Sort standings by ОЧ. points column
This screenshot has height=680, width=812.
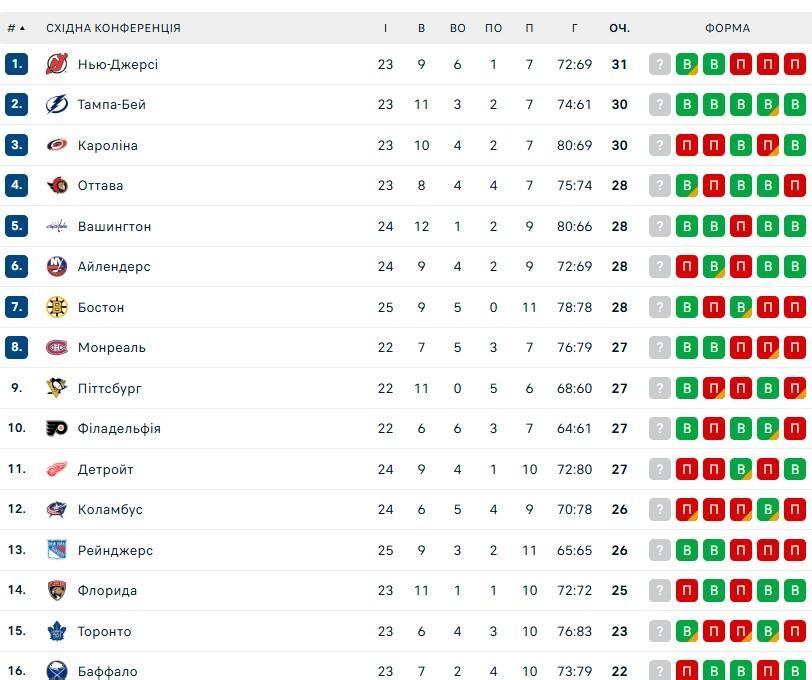[619, 28]
